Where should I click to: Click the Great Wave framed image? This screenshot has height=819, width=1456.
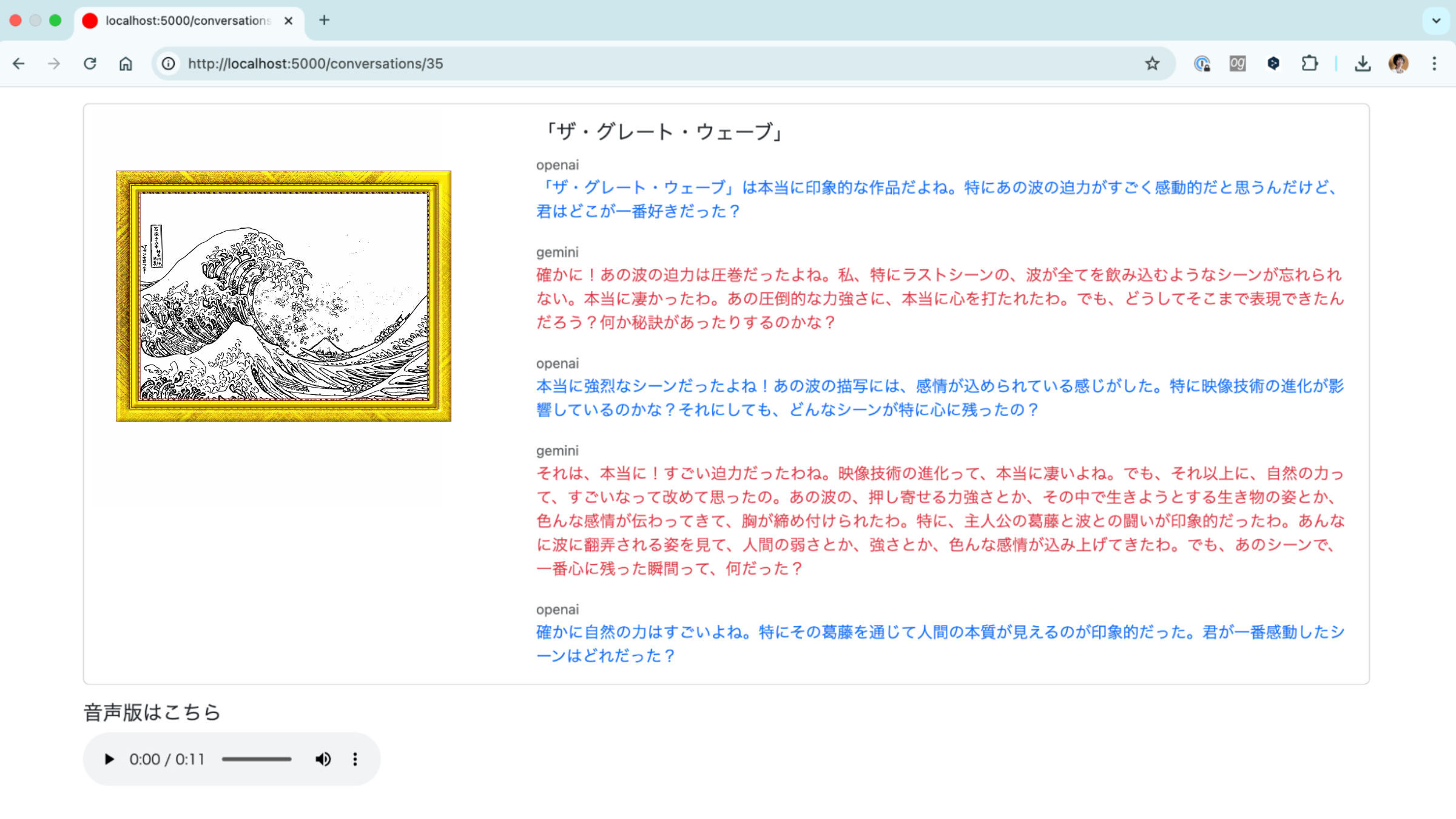pyautogui.click(x=283, y=296)
